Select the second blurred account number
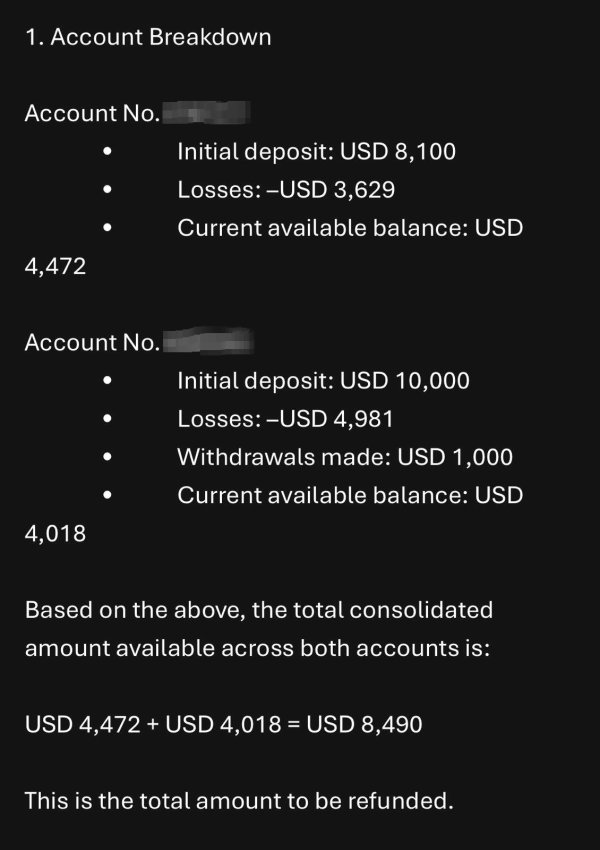 pos(206,342)
